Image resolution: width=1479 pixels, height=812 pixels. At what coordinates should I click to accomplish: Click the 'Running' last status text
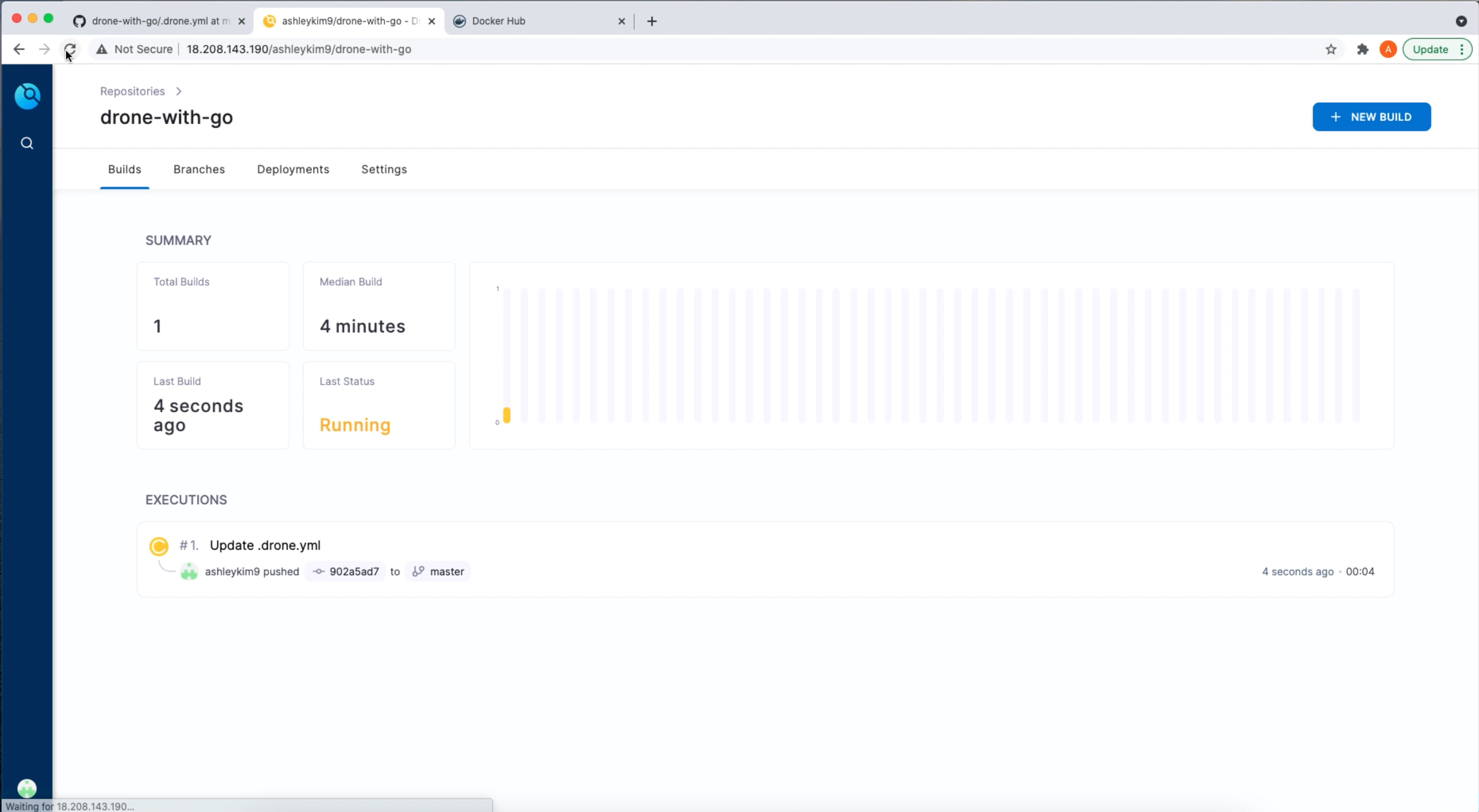pyautogui.click(x=355, y=425)
